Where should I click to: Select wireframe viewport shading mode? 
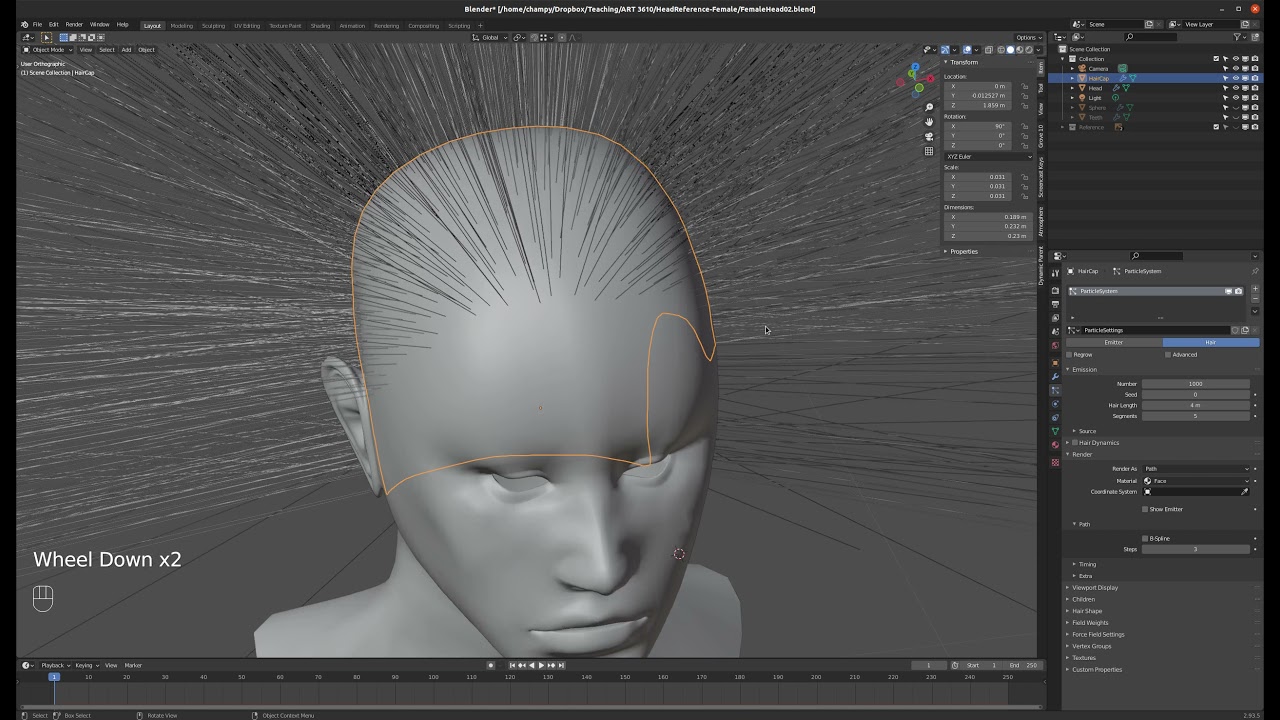point(1001,50)
